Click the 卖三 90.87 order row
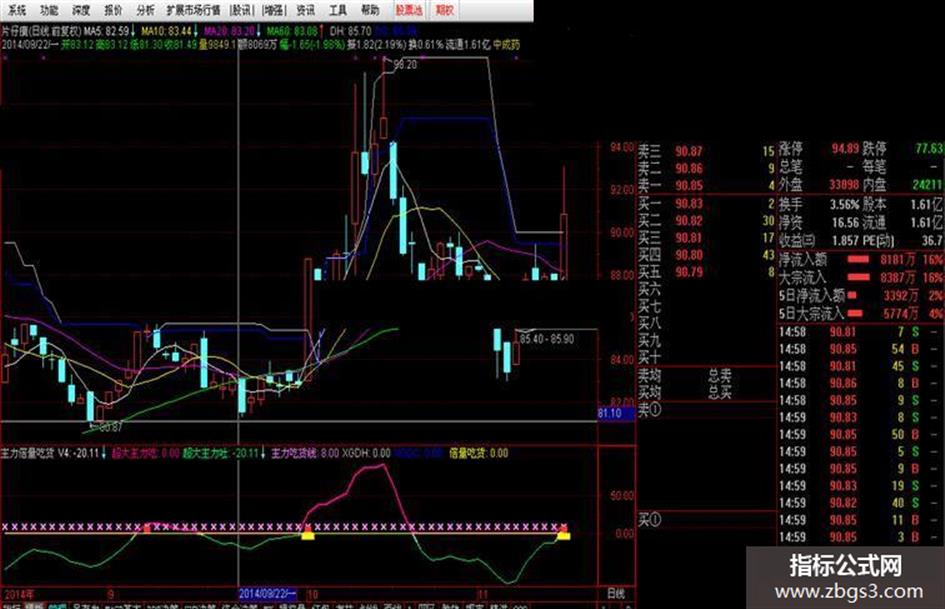Screen dimensions: 945x609 click(706, 151)
